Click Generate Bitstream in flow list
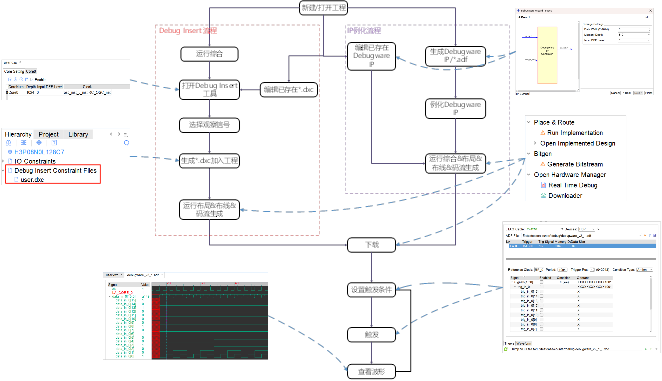662x381 pixels. [x=575, y=164]
